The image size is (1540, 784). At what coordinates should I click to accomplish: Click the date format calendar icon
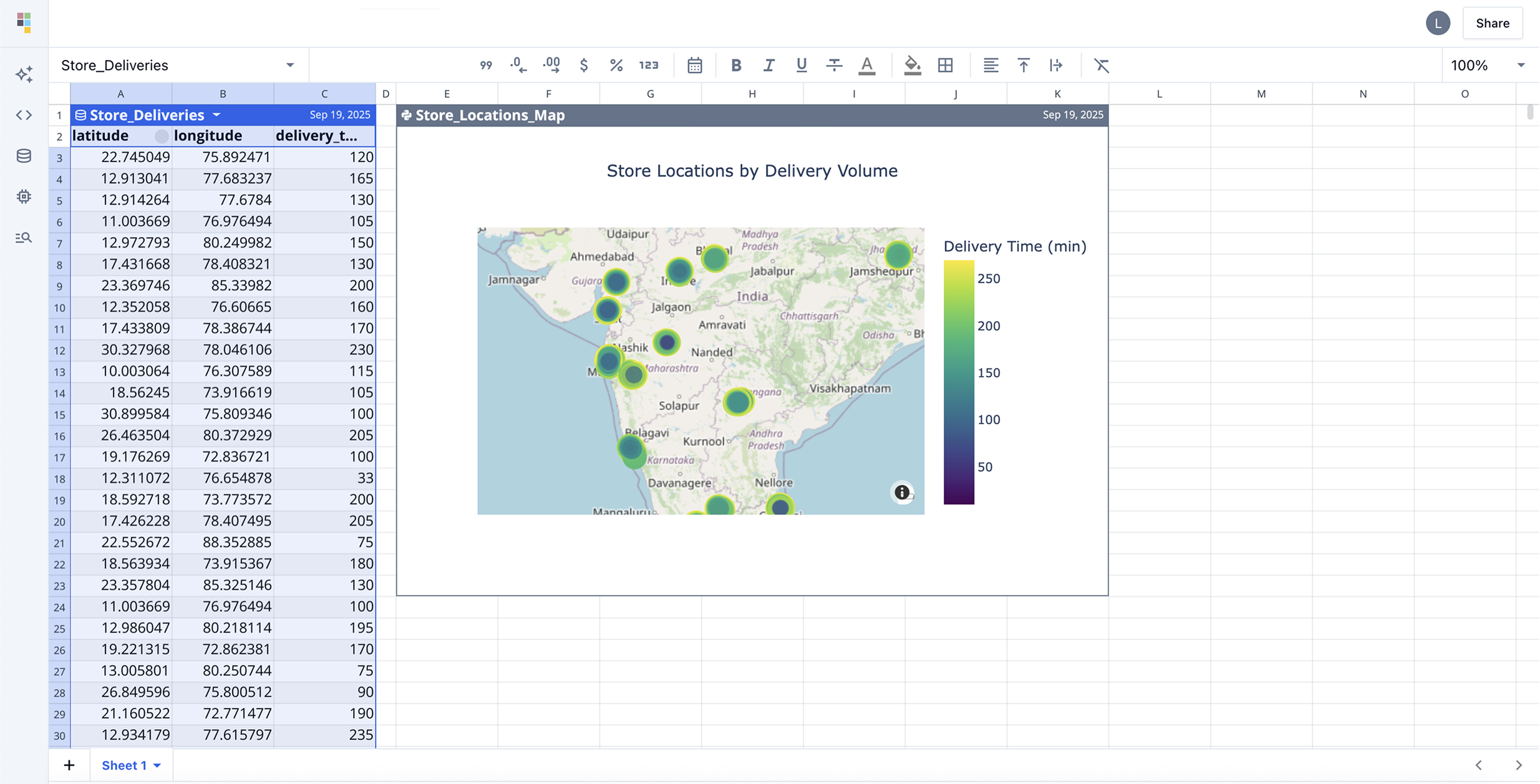point(694,65)
